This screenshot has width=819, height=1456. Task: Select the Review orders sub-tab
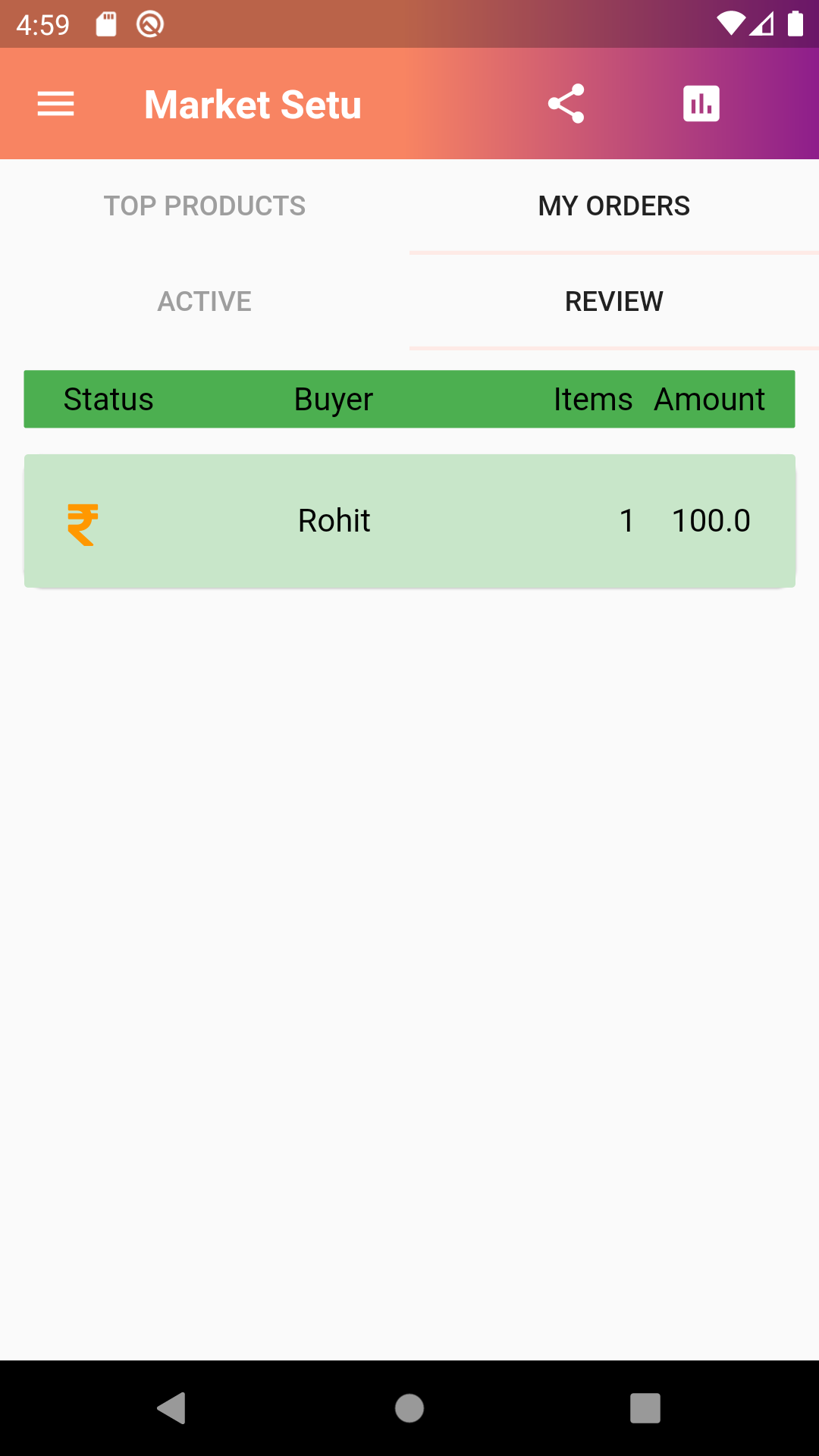(613, 302)
